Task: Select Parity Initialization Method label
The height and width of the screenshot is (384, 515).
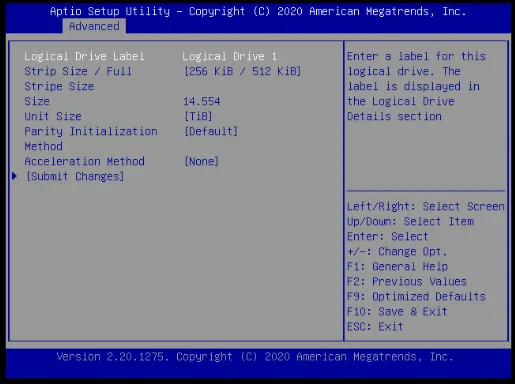Action: pos(91,139)
